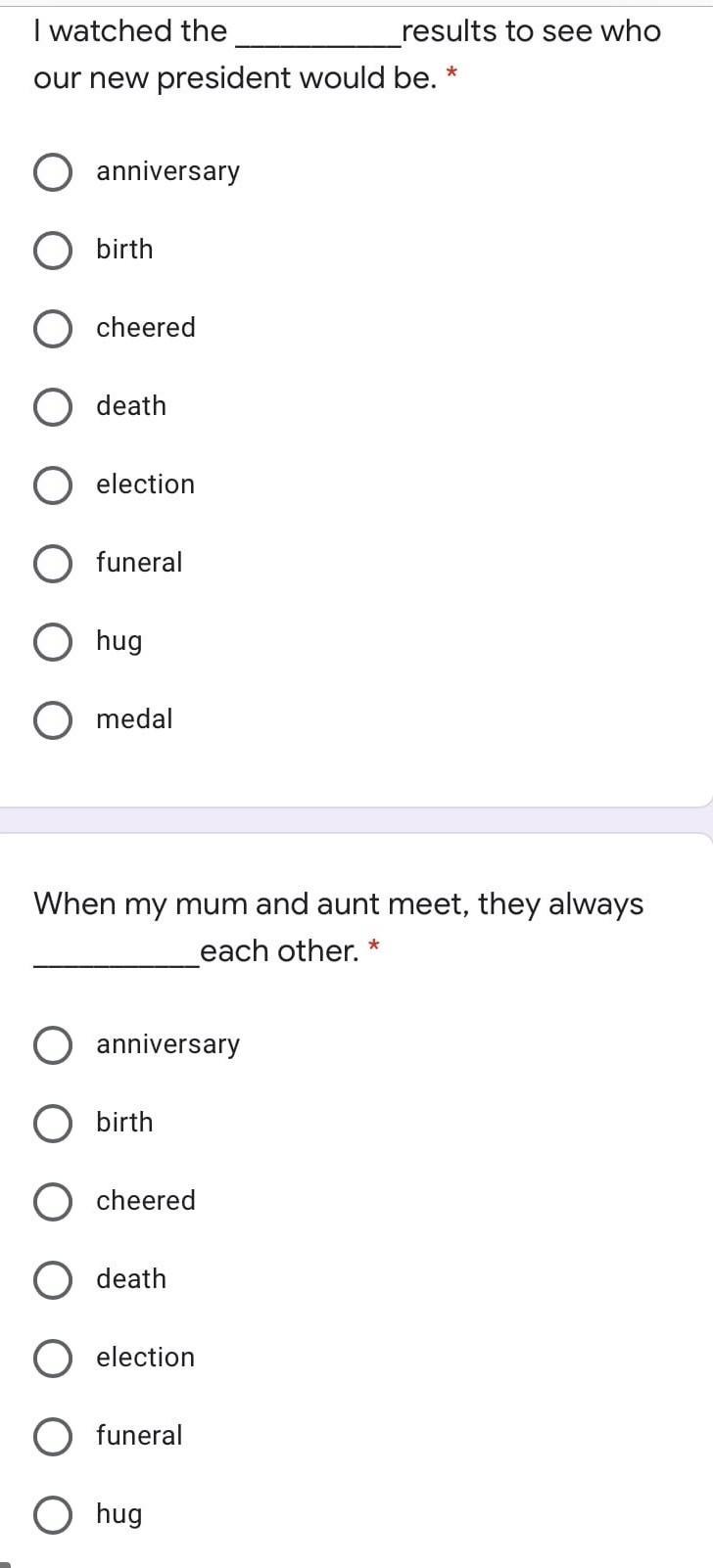This screenshot has height=1568, width=713.
Task: Click the red asterisk after 'would be.'
Action: [x=452, y=73]
